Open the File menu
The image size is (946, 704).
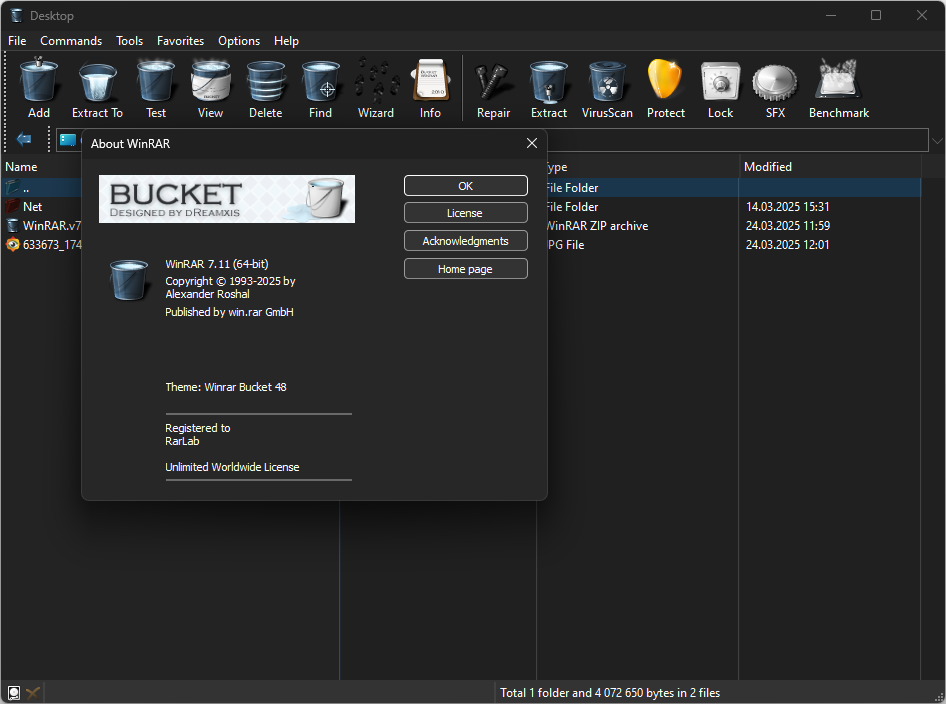(17, 40)
